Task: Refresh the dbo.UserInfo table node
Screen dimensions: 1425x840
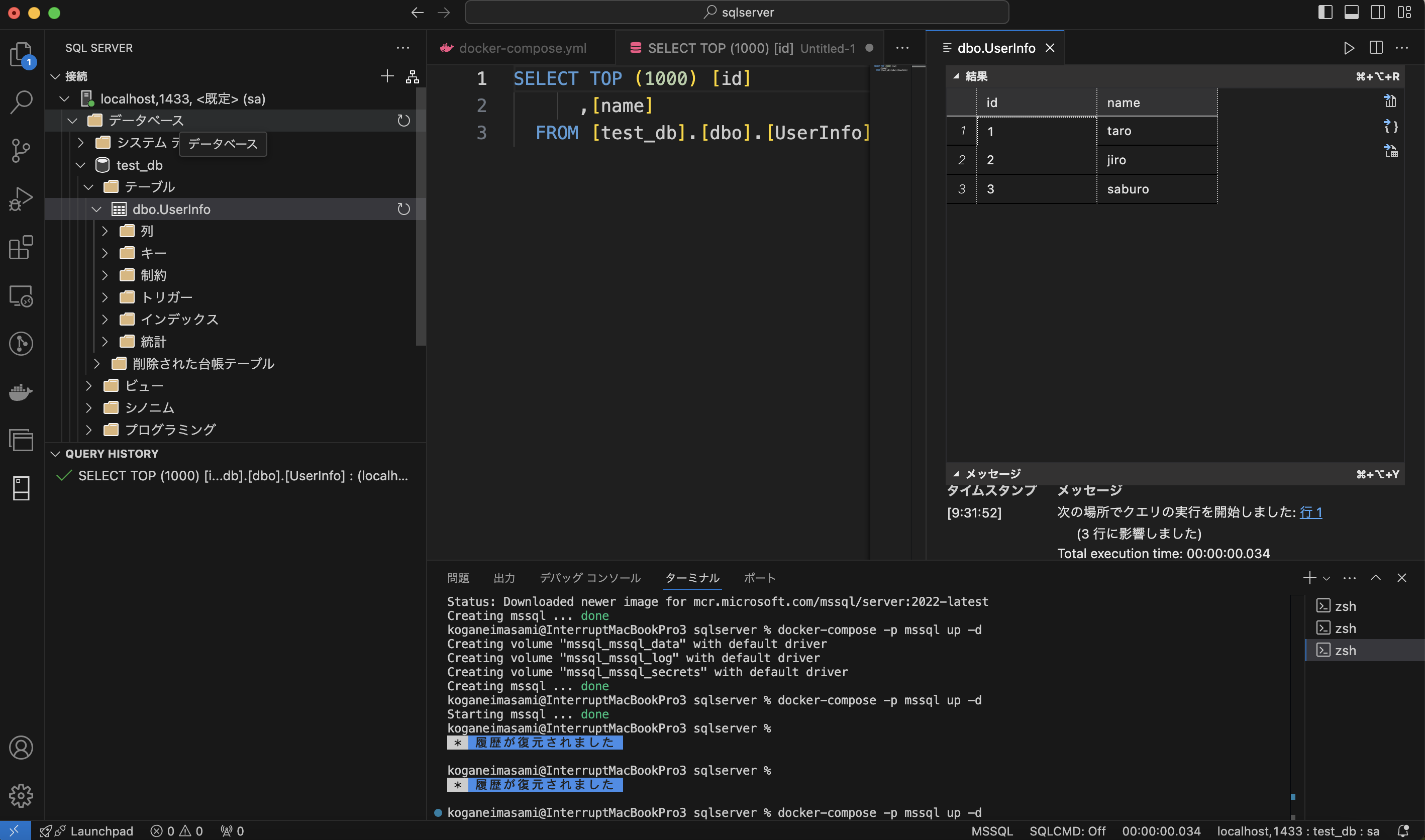Action: [403, 209]
